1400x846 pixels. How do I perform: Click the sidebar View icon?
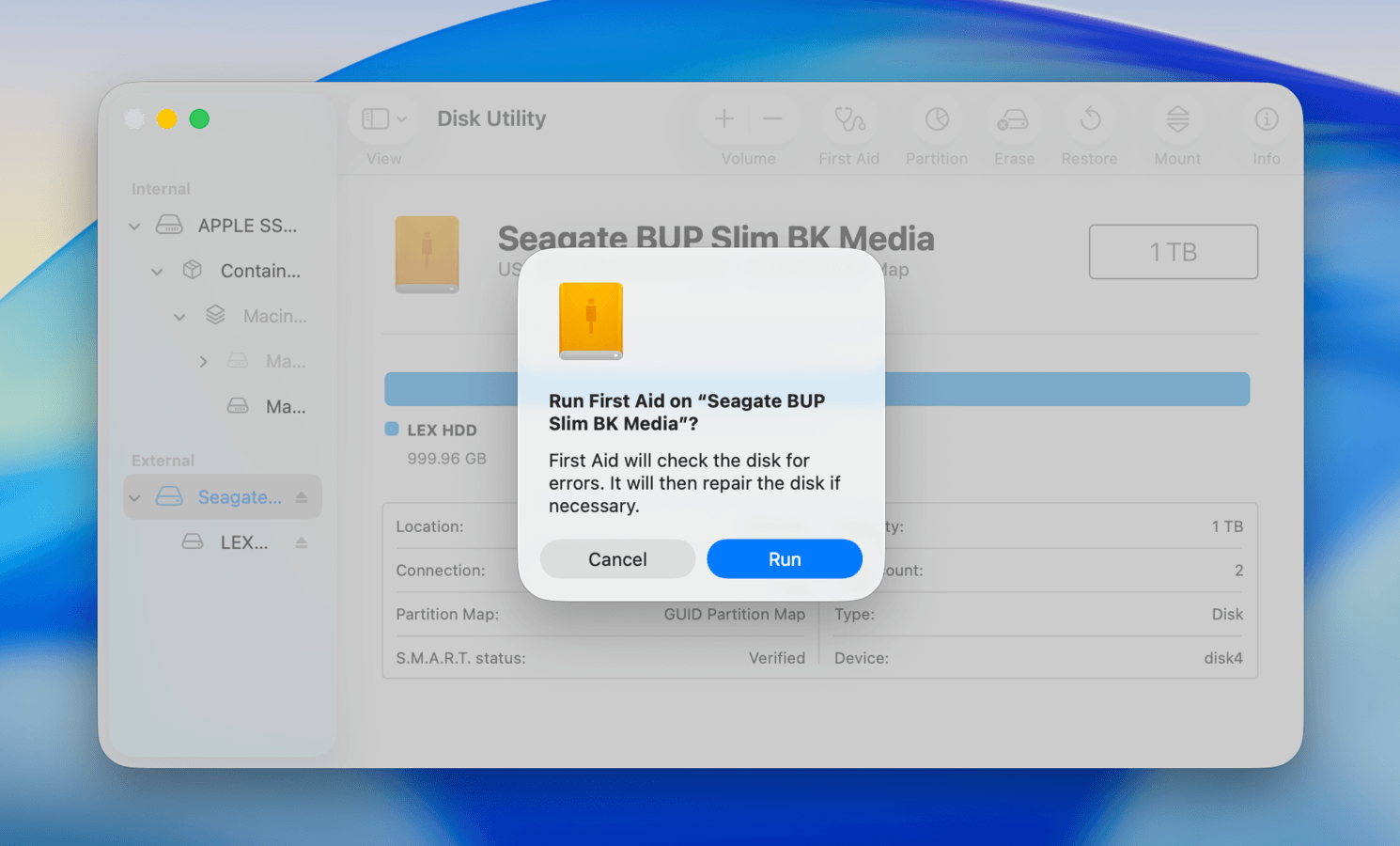coord(375,118)
